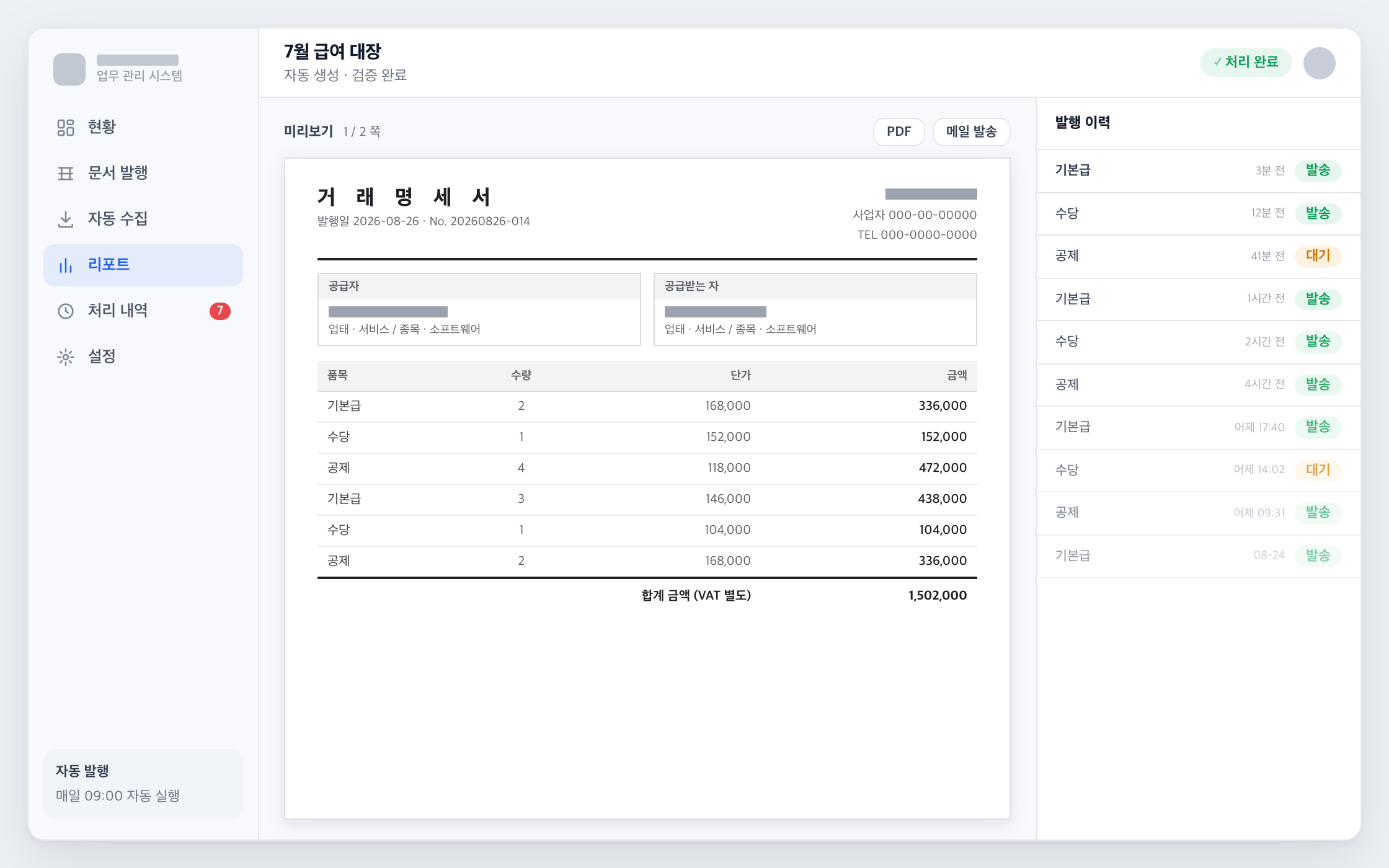The height and width of the screenshot is (868, 1389).
Task: Click the 문서 발행 table icon
Action: click(66, 173)
